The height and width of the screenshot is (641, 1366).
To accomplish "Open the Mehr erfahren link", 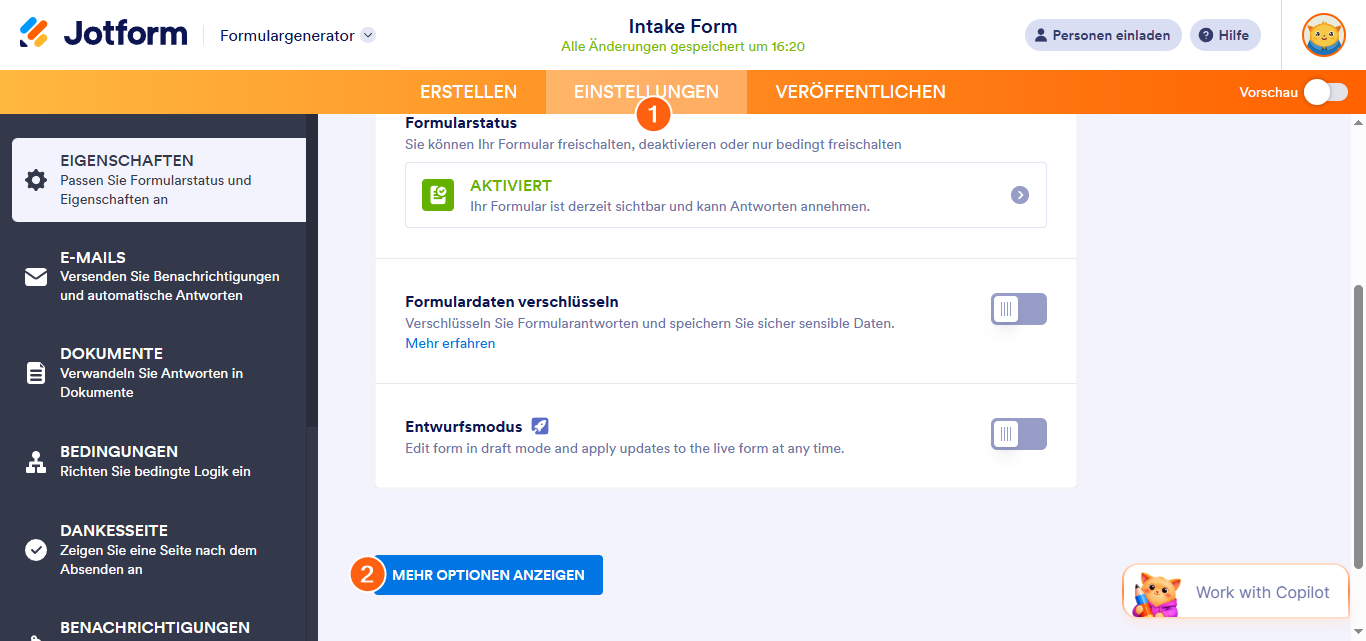I will coord(450,343).
